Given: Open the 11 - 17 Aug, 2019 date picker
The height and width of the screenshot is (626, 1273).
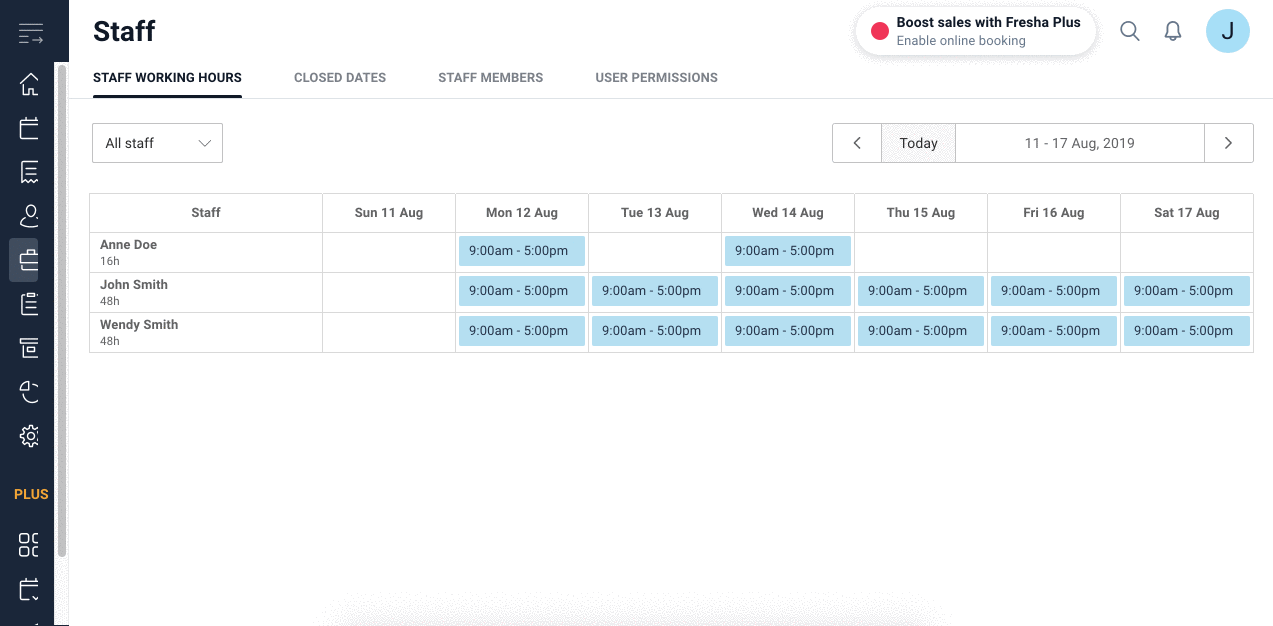Looking at the screenshot, I should (x=1080, y=143).
